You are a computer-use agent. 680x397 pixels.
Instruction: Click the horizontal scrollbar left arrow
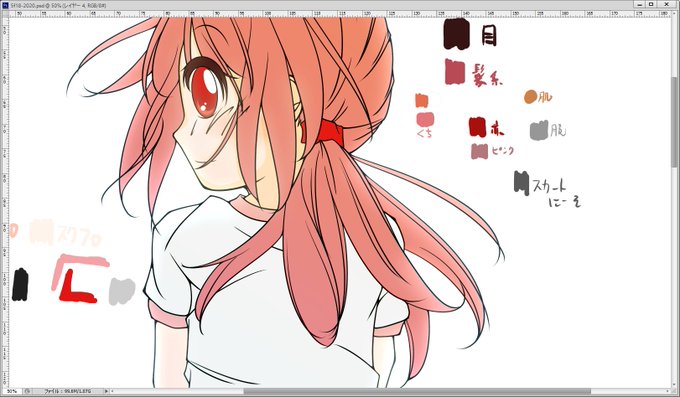[x=113, y=391]
